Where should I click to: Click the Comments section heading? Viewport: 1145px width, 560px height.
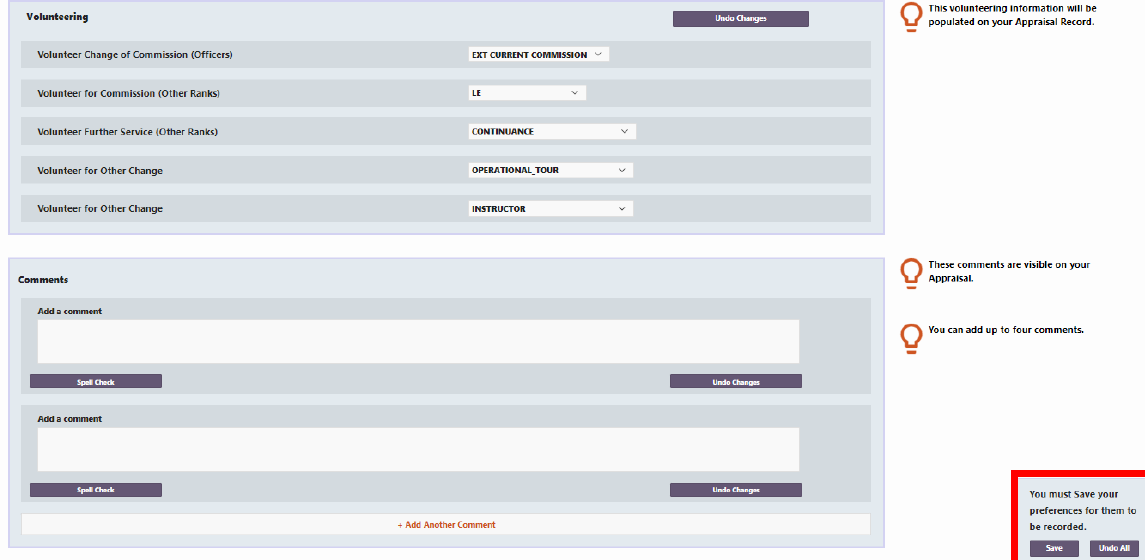click(x=43, y=280)
